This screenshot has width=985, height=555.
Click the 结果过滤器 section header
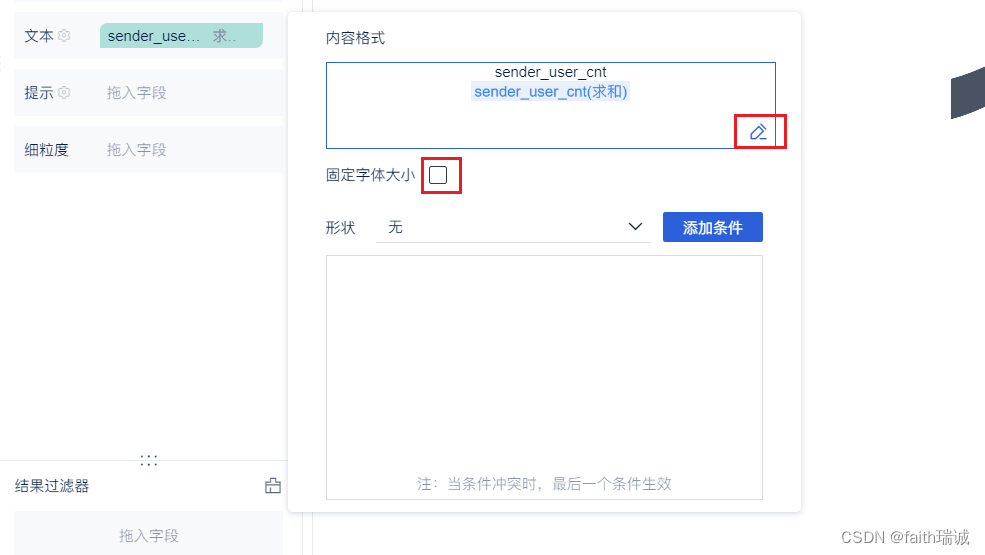coord(52,486)
